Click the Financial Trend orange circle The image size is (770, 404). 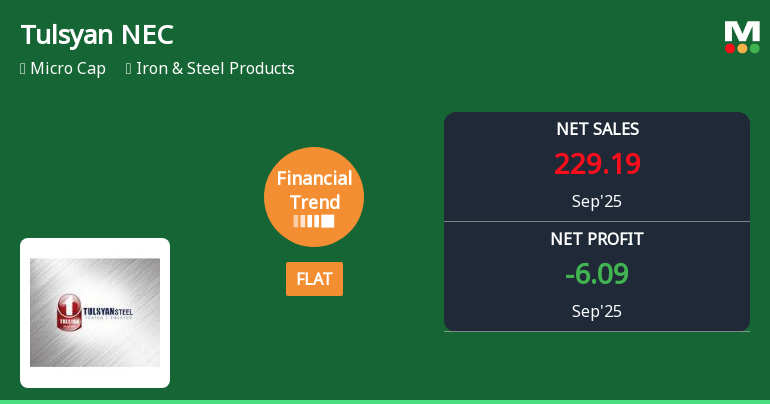coord(314,197)
